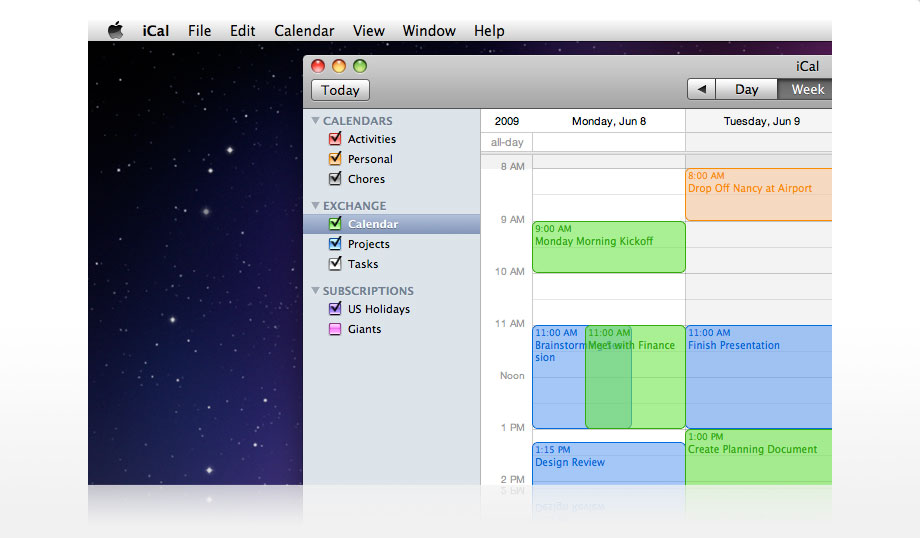Select the Finish Presentation event

pyautogui.click(x=759, y=377)
